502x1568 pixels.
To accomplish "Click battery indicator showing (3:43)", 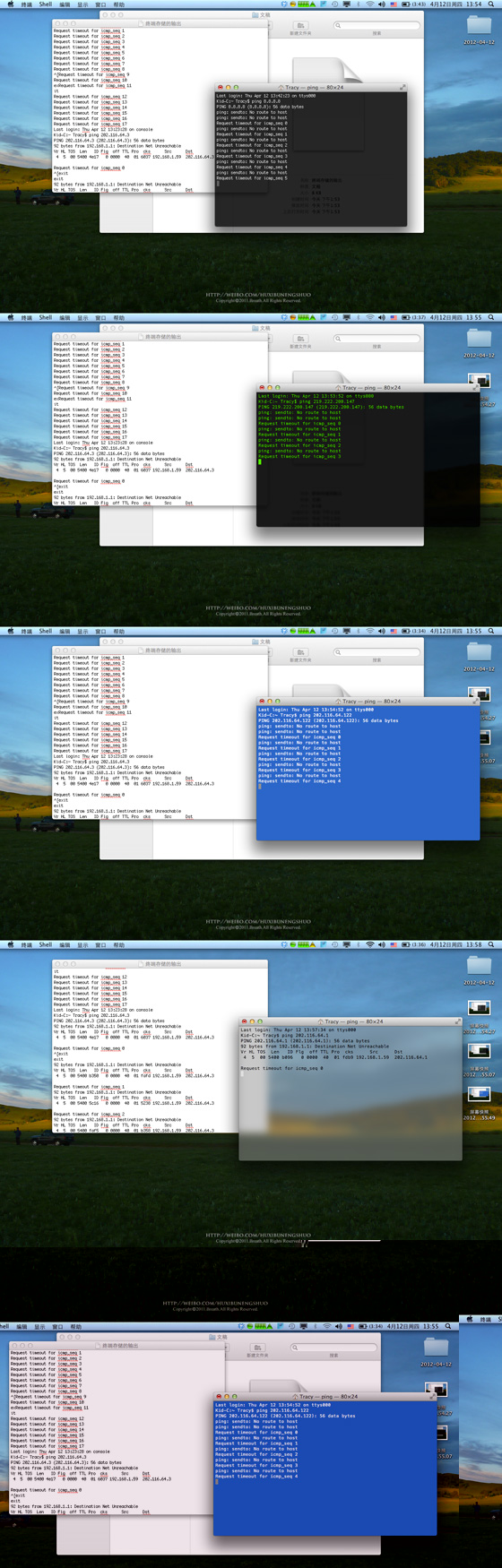I will pos(413,4).
